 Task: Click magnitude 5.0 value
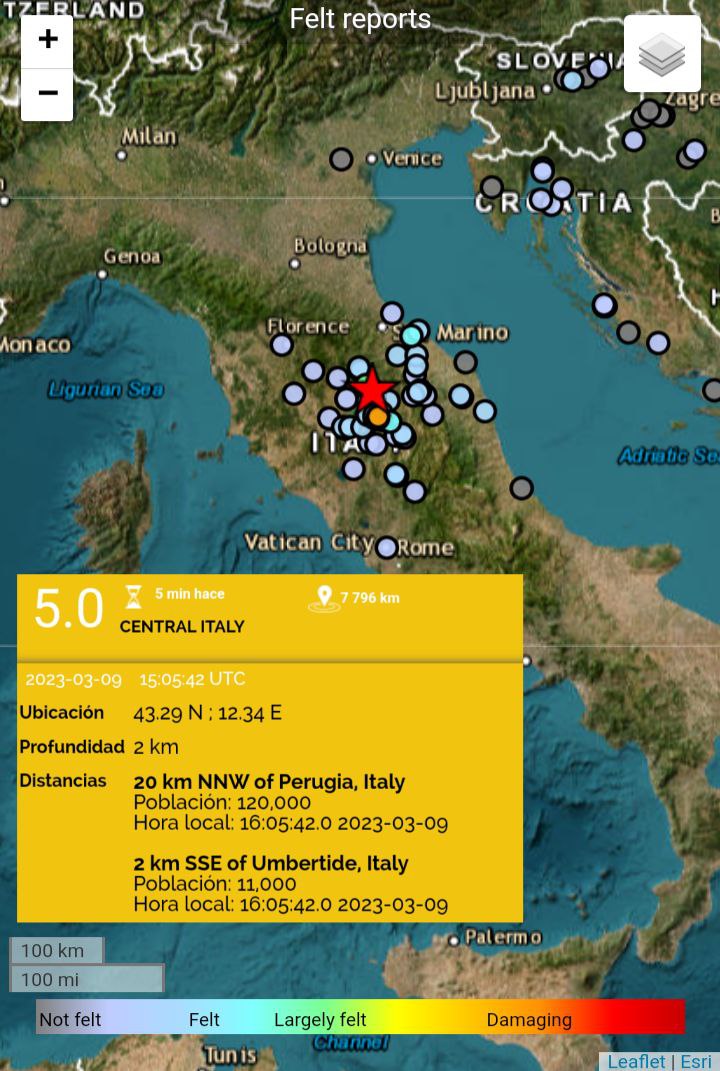coord(68,608)
